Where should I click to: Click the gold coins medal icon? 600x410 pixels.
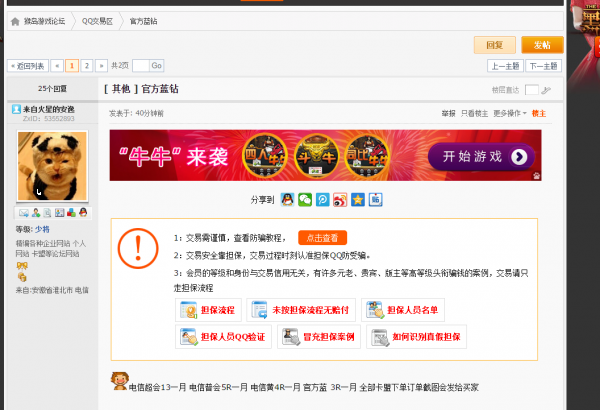(22, 277)
